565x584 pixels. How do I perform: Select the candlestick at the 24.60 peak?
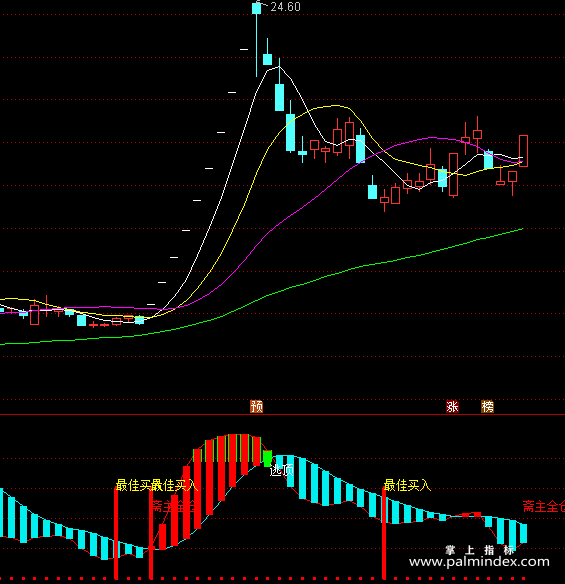coord(256,39)
